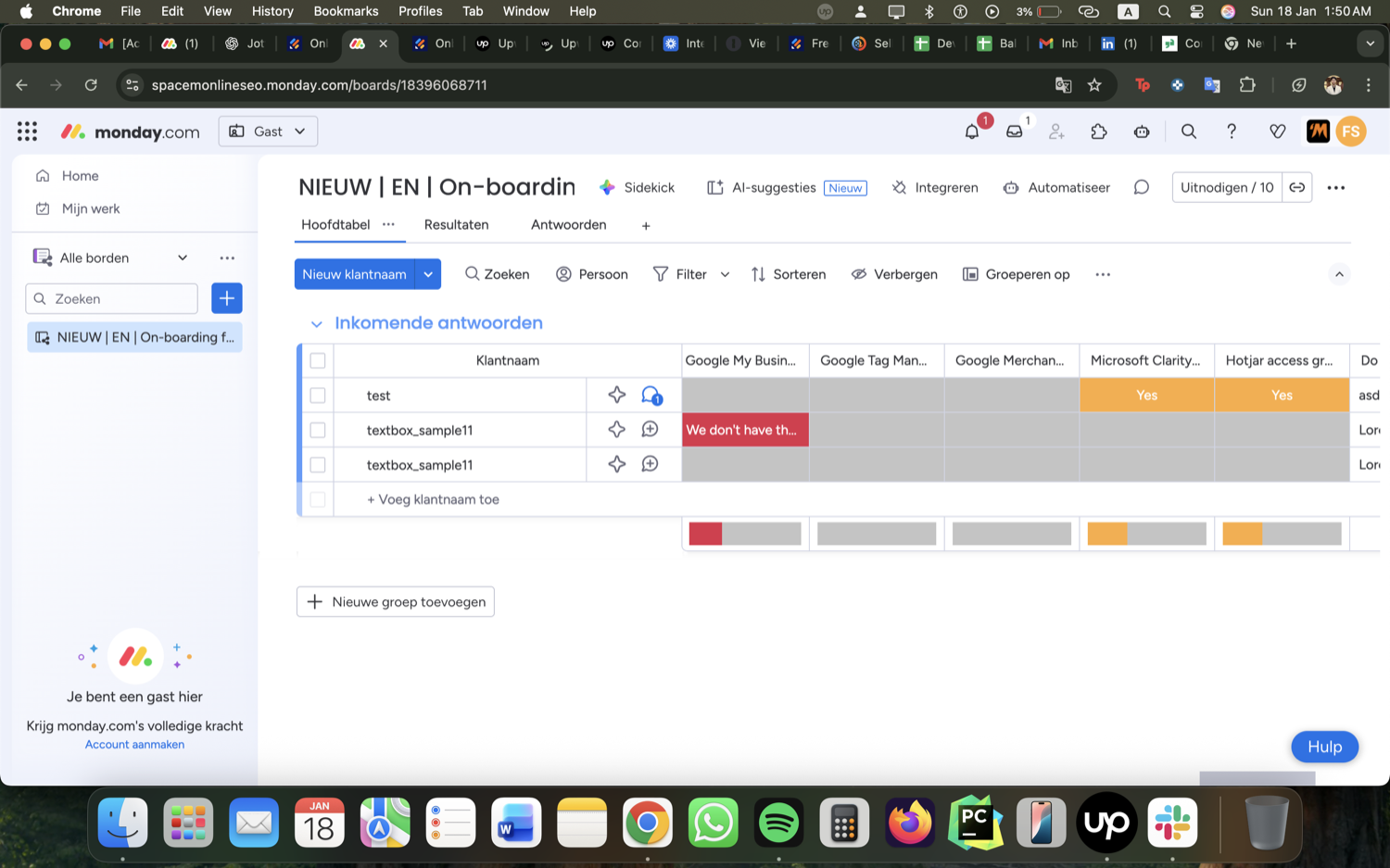Open the apps marketplace puzzle icon
Screen dimensions: 1390x868
tap(1099, 132)
